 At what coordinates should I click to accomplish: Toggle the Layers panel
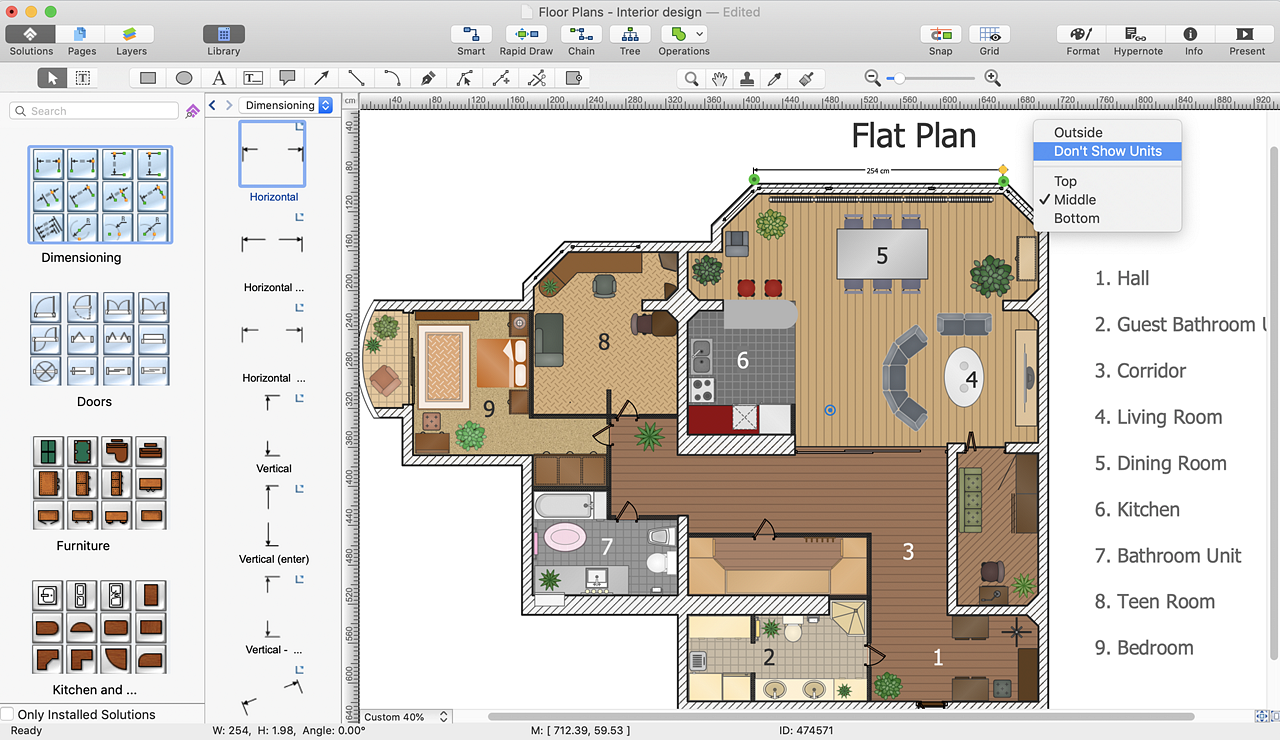pos(131,40)
